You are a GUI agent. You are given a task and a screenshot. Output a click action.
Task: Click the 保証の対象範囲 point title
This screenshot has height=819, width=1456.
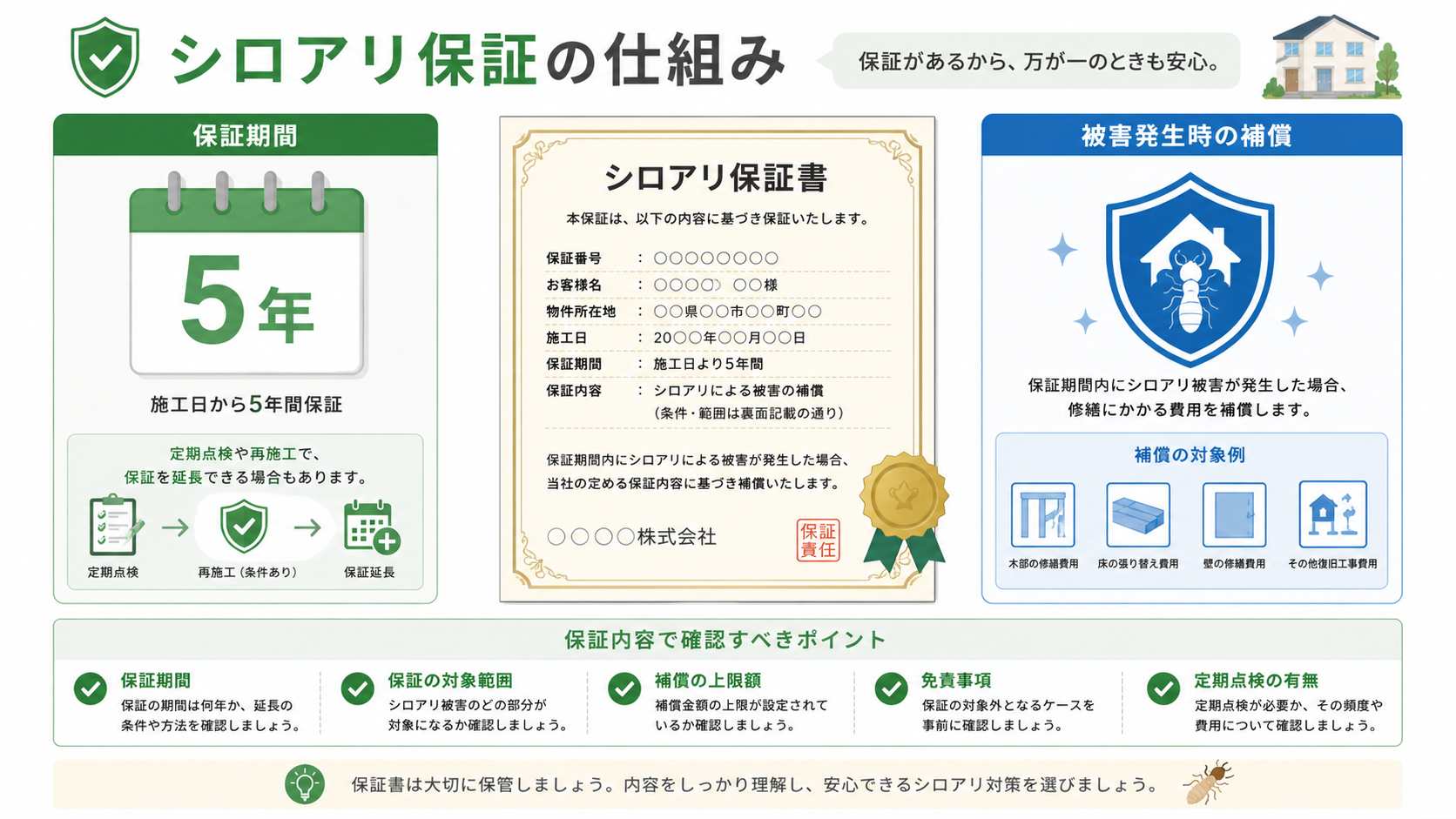[450, 681]
